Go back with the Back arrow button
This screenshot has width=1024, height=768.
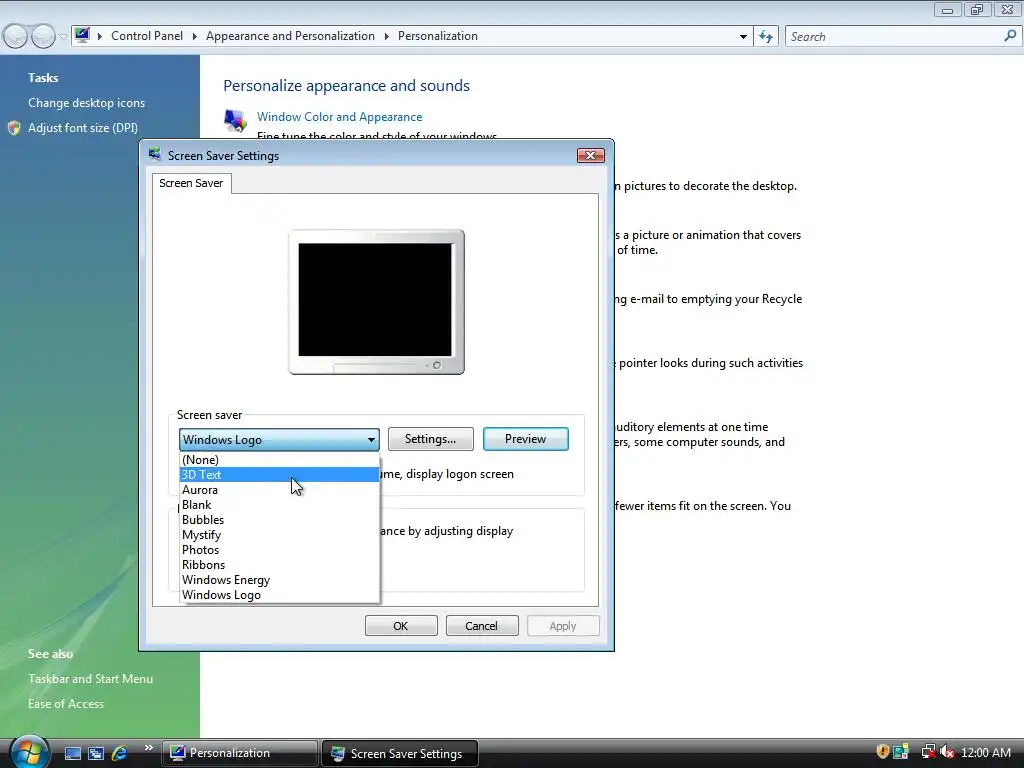(x=16, y=37)
